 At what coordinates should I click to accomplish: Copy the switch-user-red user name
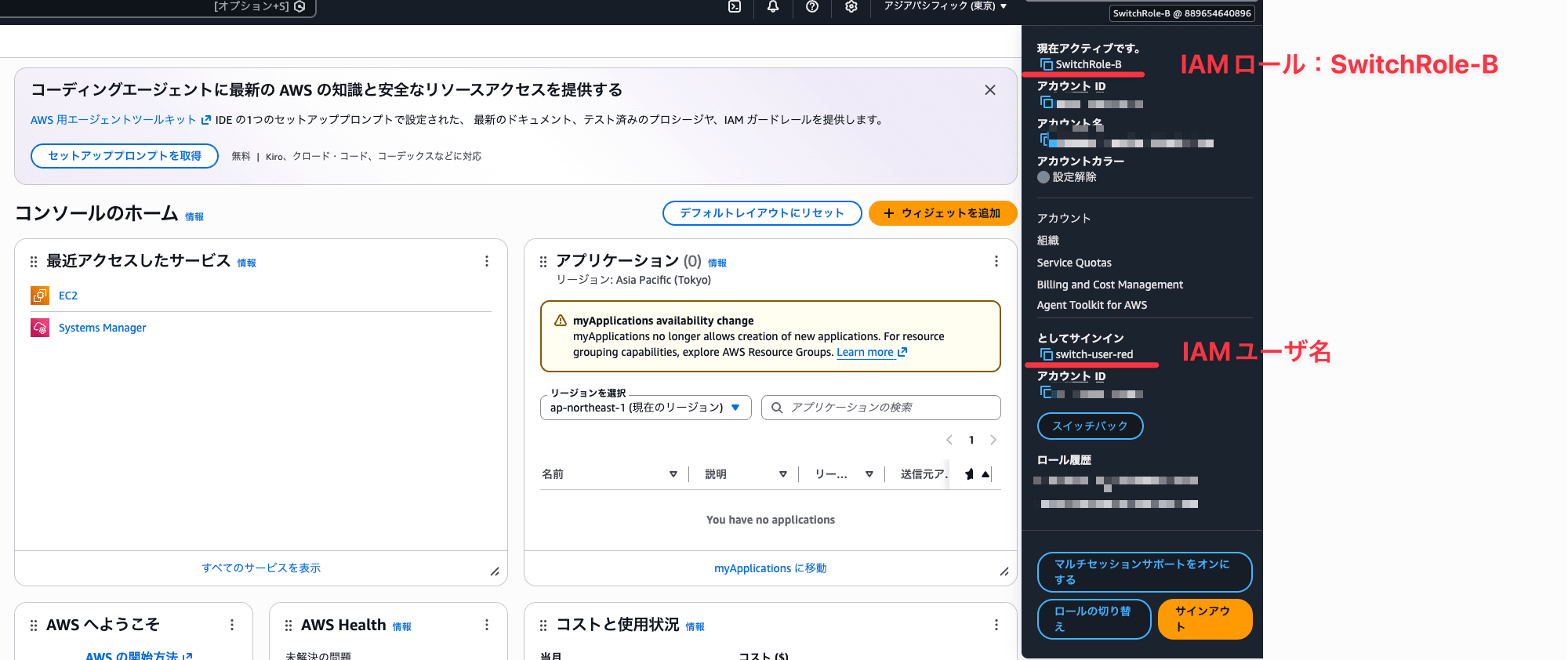coord(1046,354)
